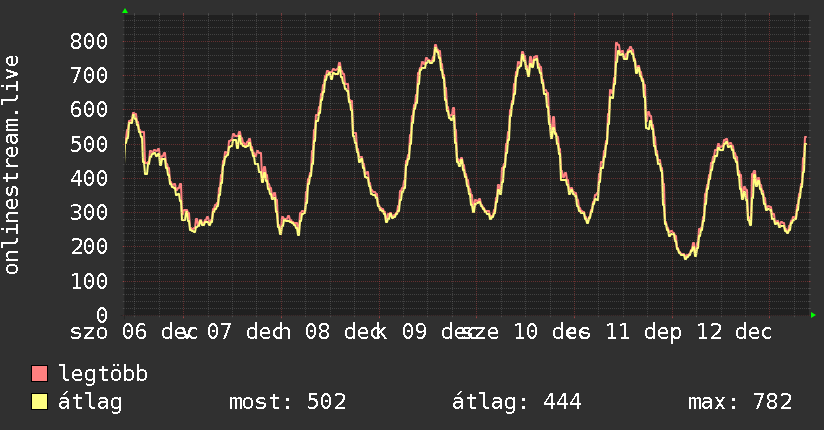This screenshot has height=430, width=824.
Task: Click the green arrow at y-axis top
Action: [x=125, y=11]
